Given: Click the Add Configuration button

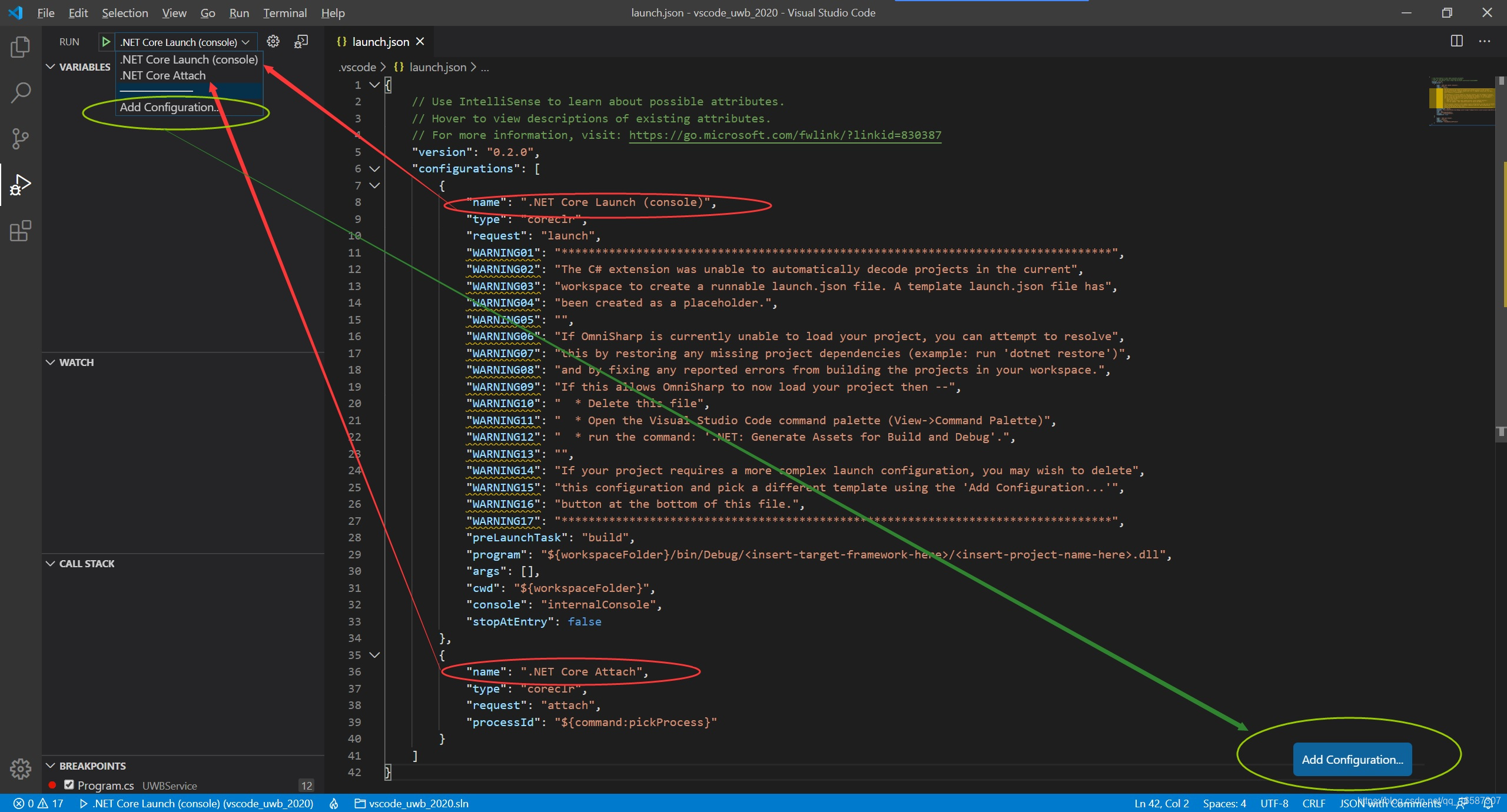Looking at the screenshot, I should tap(1352, 759).
